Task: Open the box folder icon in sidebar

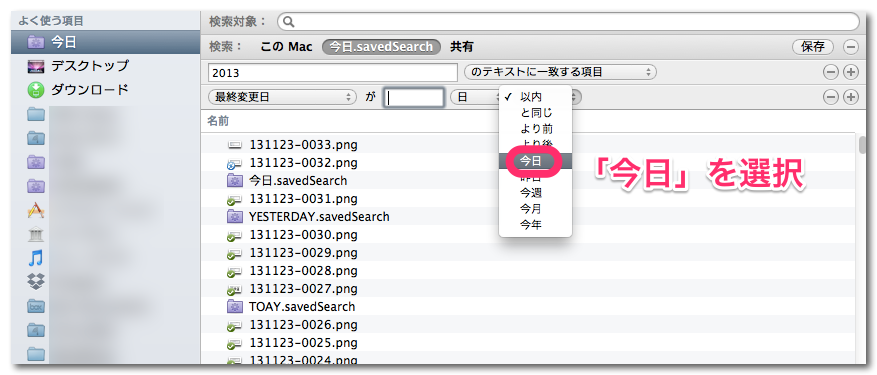Action: tap(36, 306)
